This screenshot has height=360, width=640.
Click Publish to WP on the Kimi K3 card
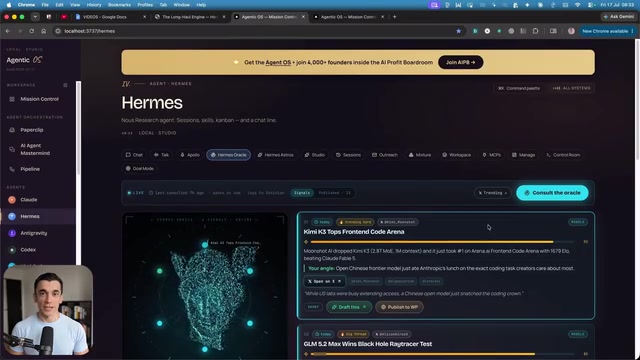[399, 307]
